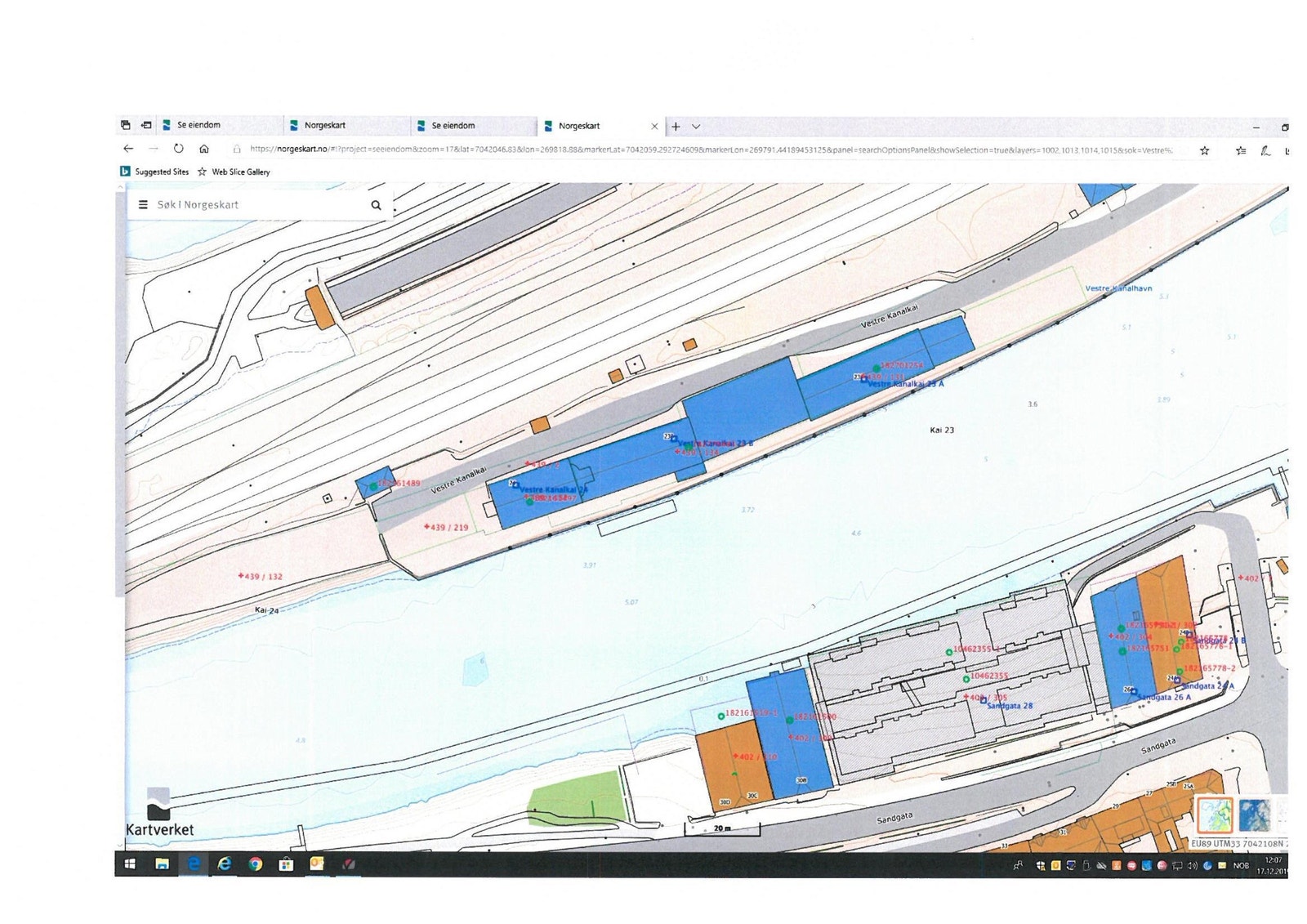Switch to Se eiendom tab beside active tab

tap(474, 126)
